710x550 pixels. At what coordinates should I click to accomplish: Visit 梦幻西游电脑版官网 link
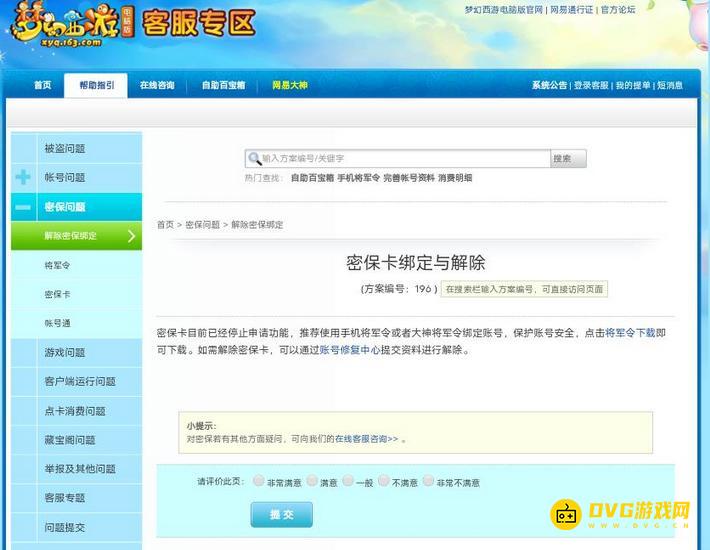(x=504, y=10)
